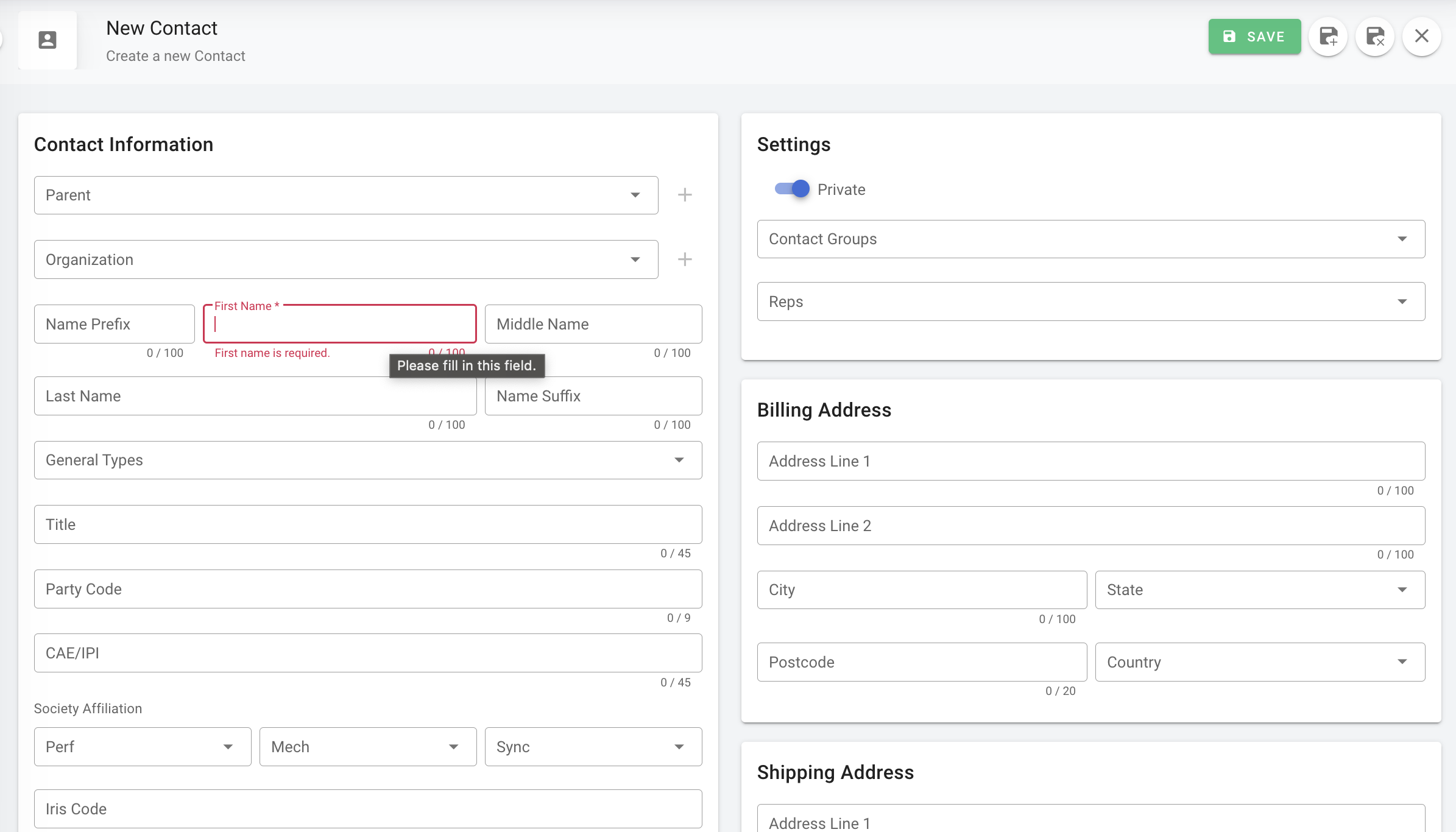Expand the Reps dropdown
Viewport: 1456px width, 832px height.
(x=1090, y=301)
